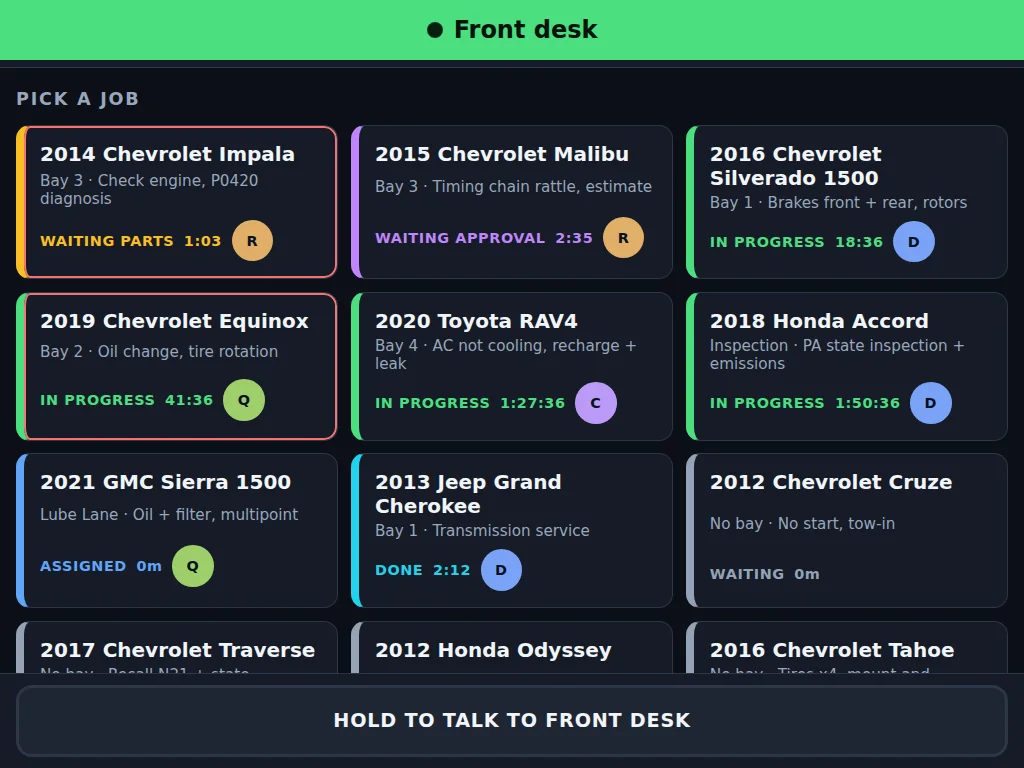Image resolution: width=1024 pixels, height=768 pixels.
Task: Hold the talk to front desk button
Action: (512, 720)
